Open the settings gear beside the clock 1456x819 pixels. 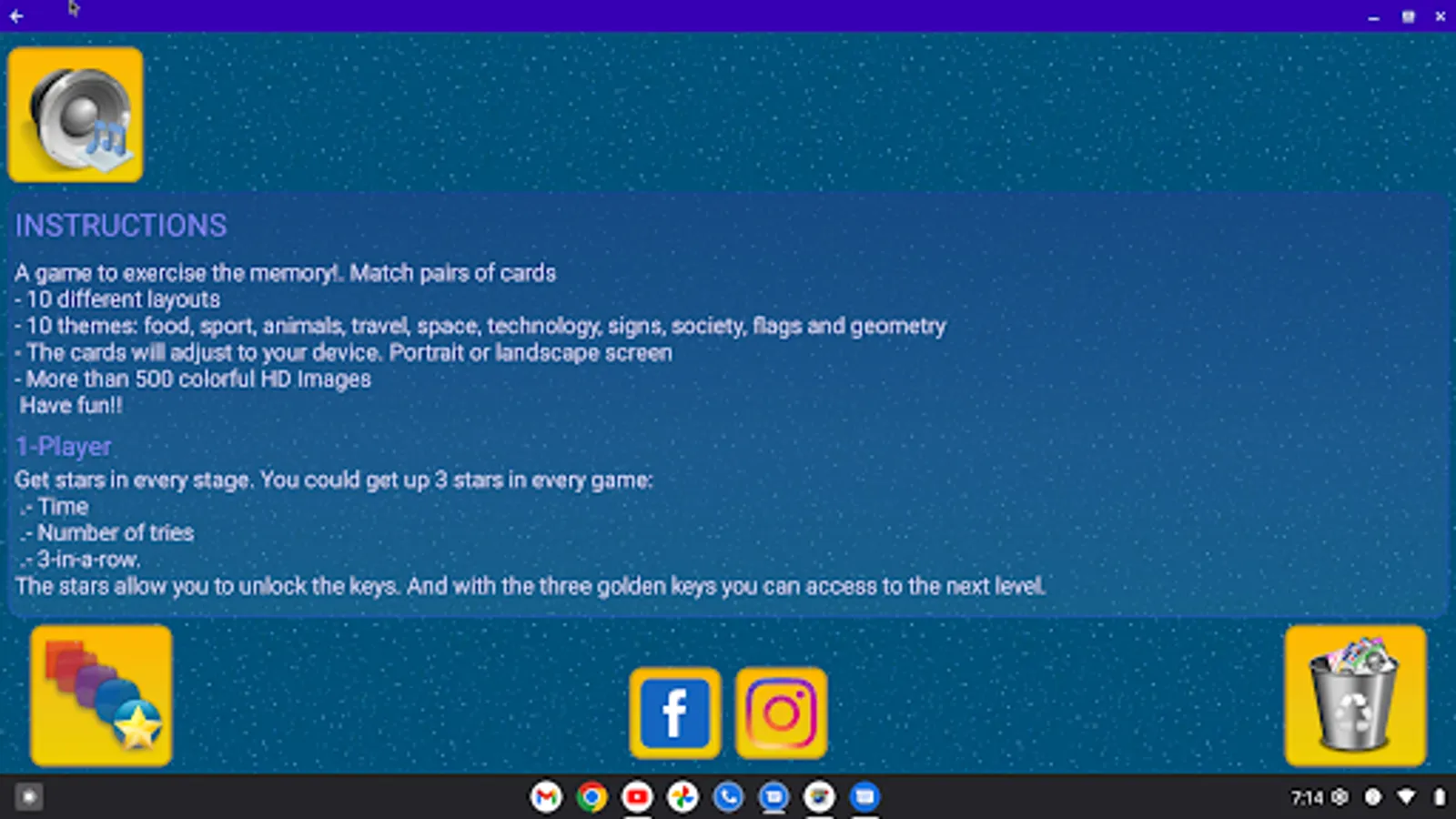click(1338, 796)
